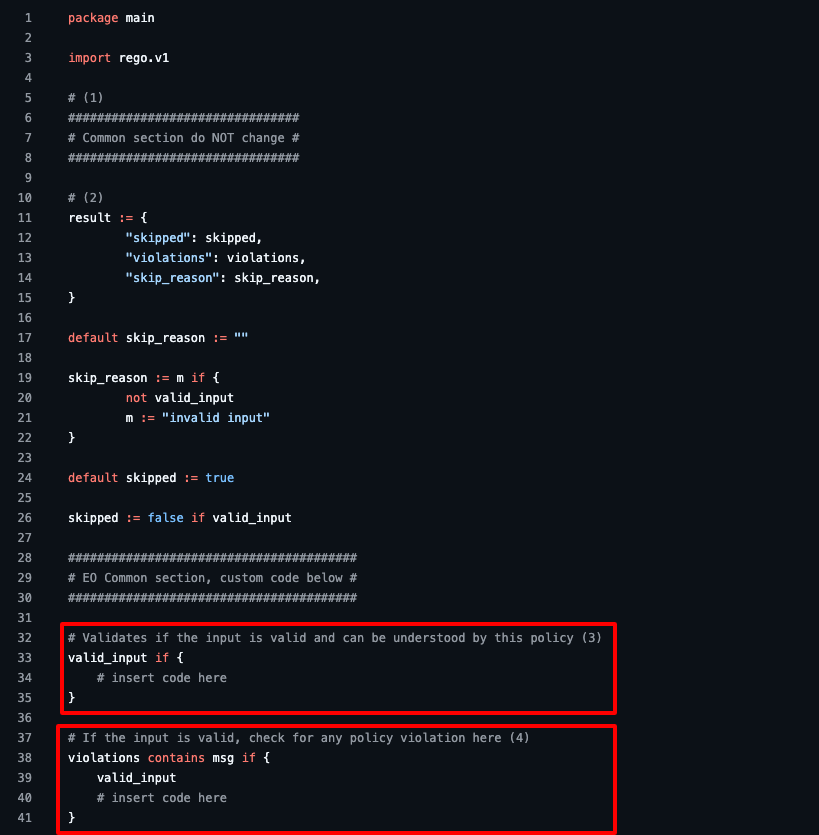
Task: Click line number 39 in the gutter
Action: pos(25,778)
